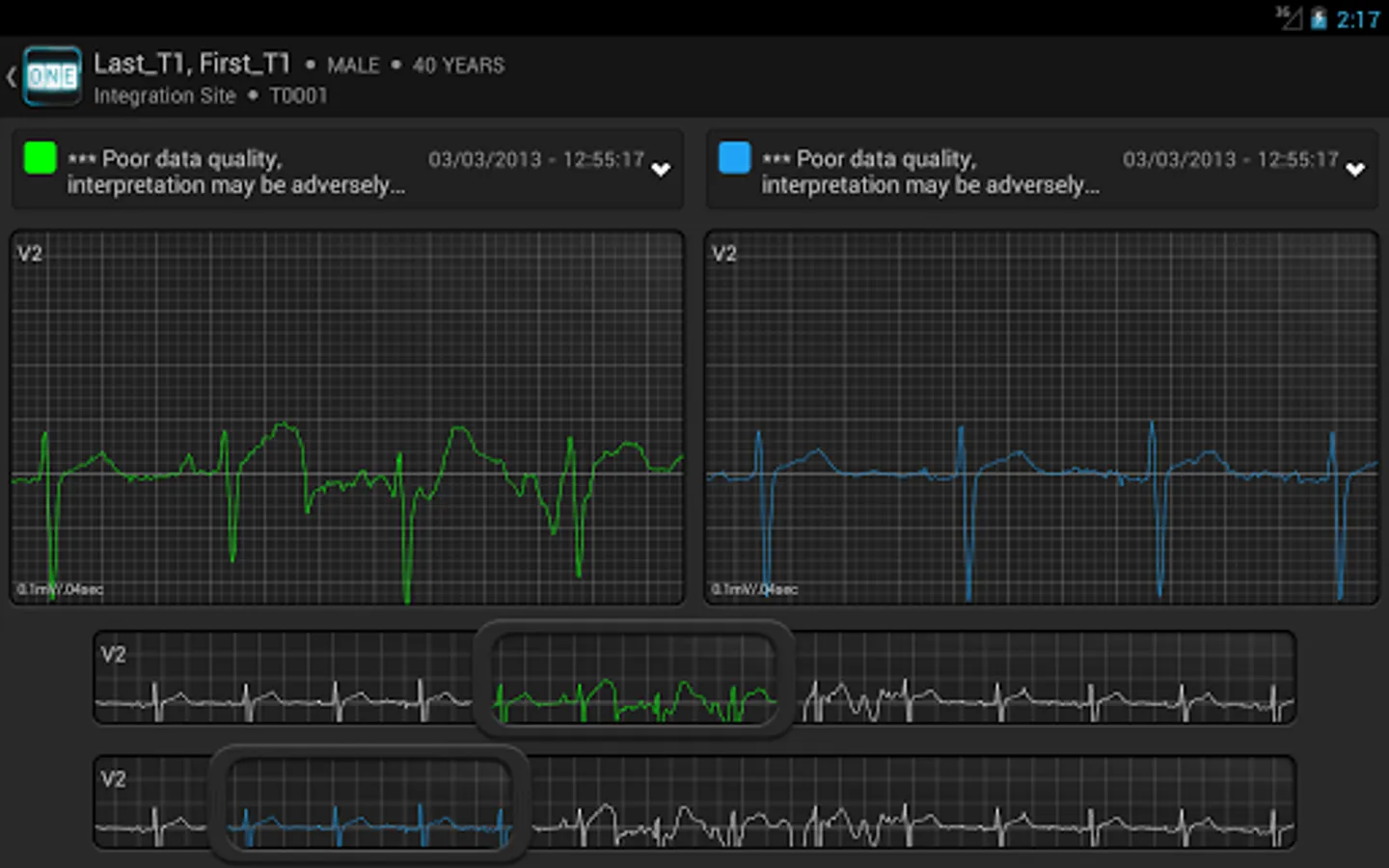
Task: Click the lower V2 rhythm strip label
Action: (x=113, y=779)
